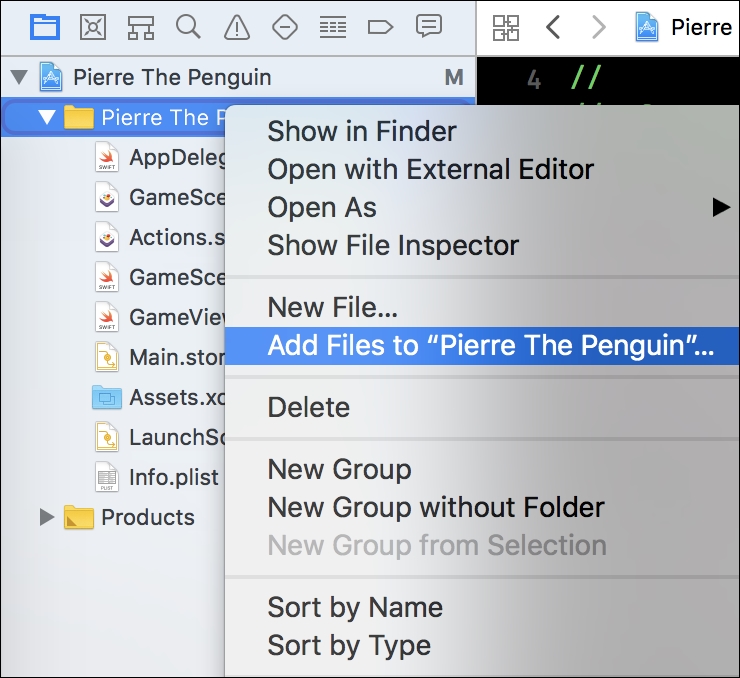Click the M source control status badge
The image size is (740, 678).
pyautogui.click(x=454, y=77)
